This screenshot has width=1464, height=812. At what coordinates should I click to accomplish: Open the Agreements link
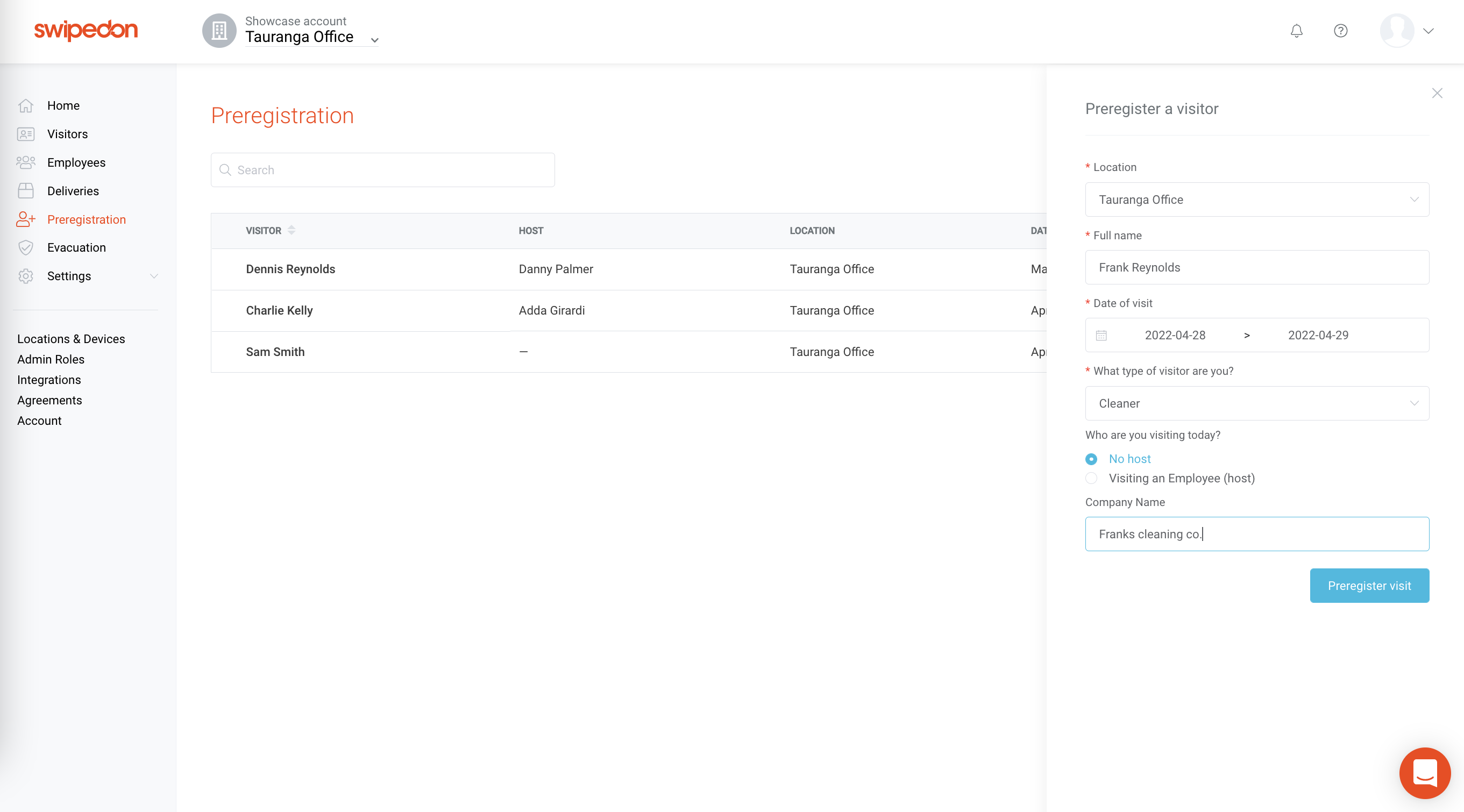49,401
